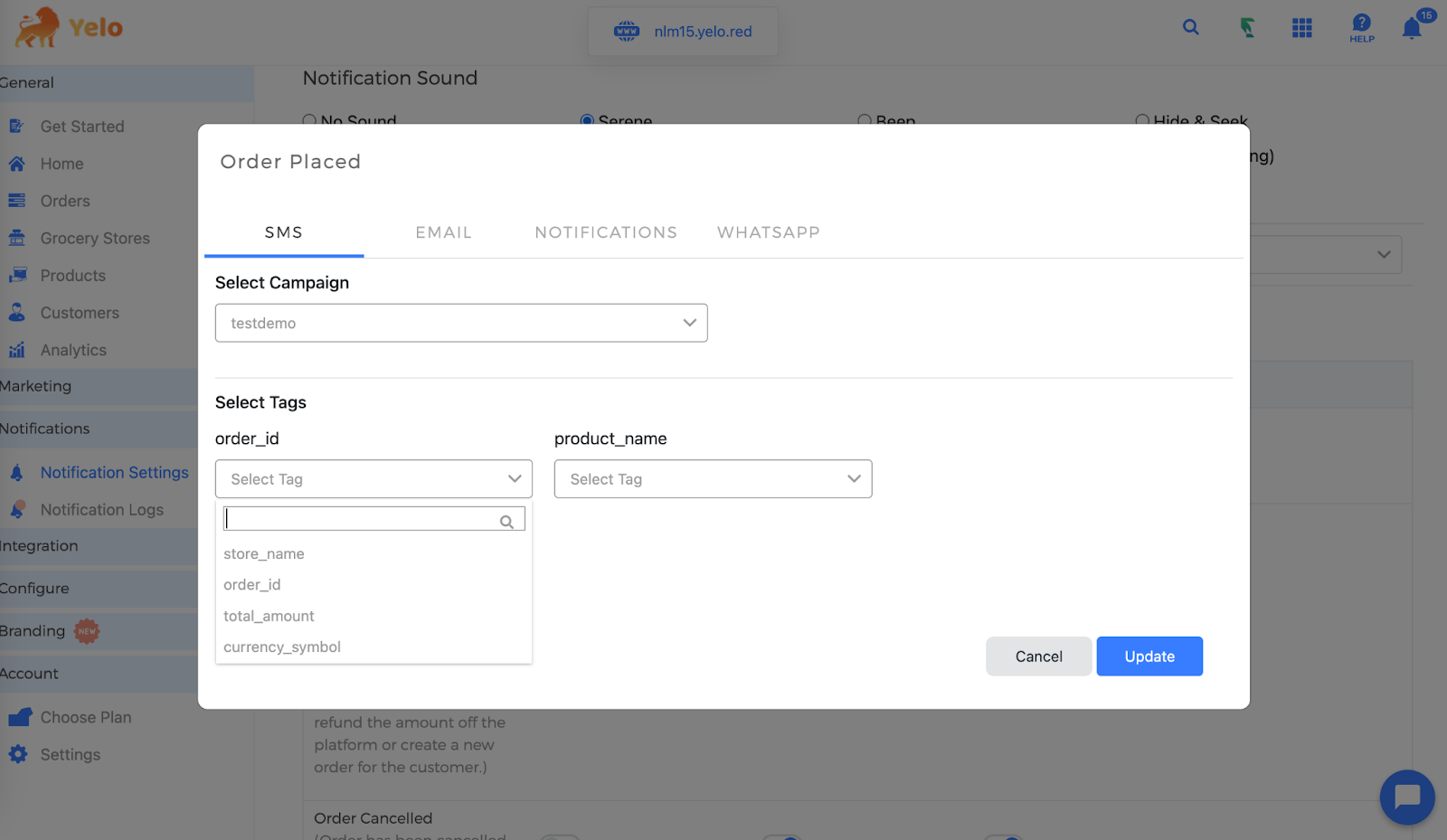This screenshot has height=840, width=1447.
Task: Click the Notification Logs icon
Action: click(17, 509)
